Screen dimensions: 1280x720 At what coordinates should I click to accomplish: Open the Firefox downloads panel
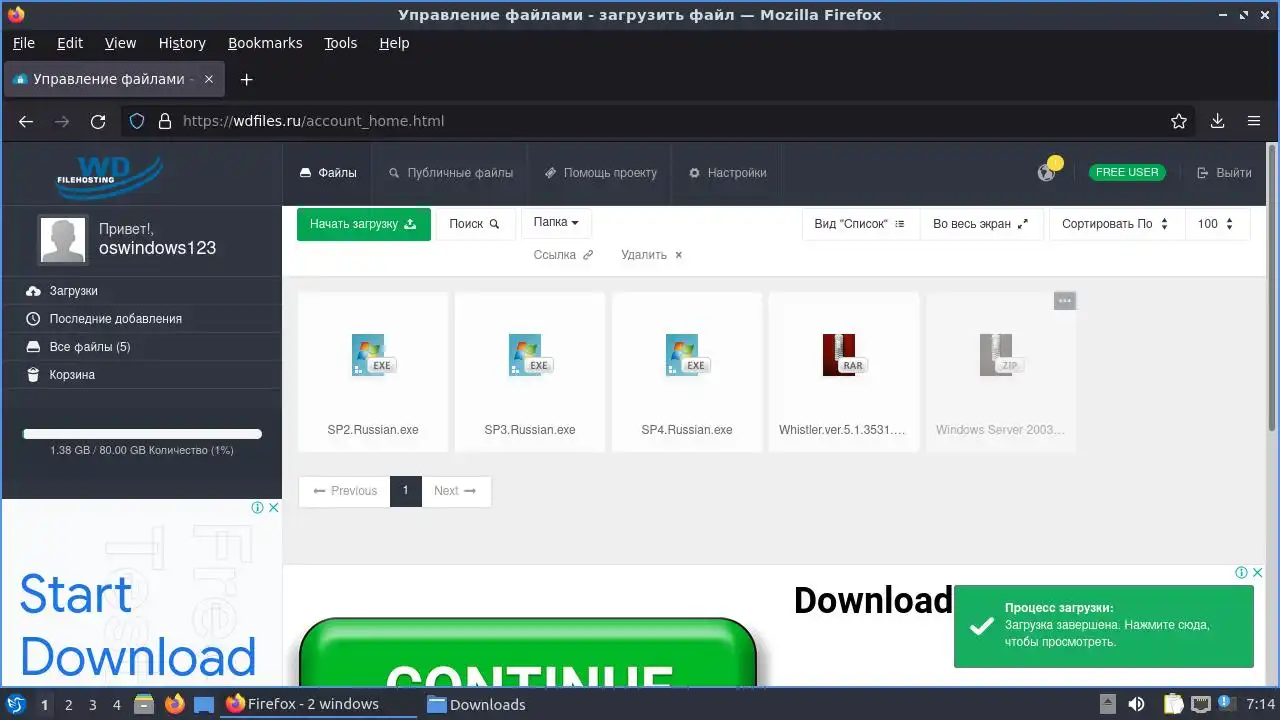tap(1217, 121)
